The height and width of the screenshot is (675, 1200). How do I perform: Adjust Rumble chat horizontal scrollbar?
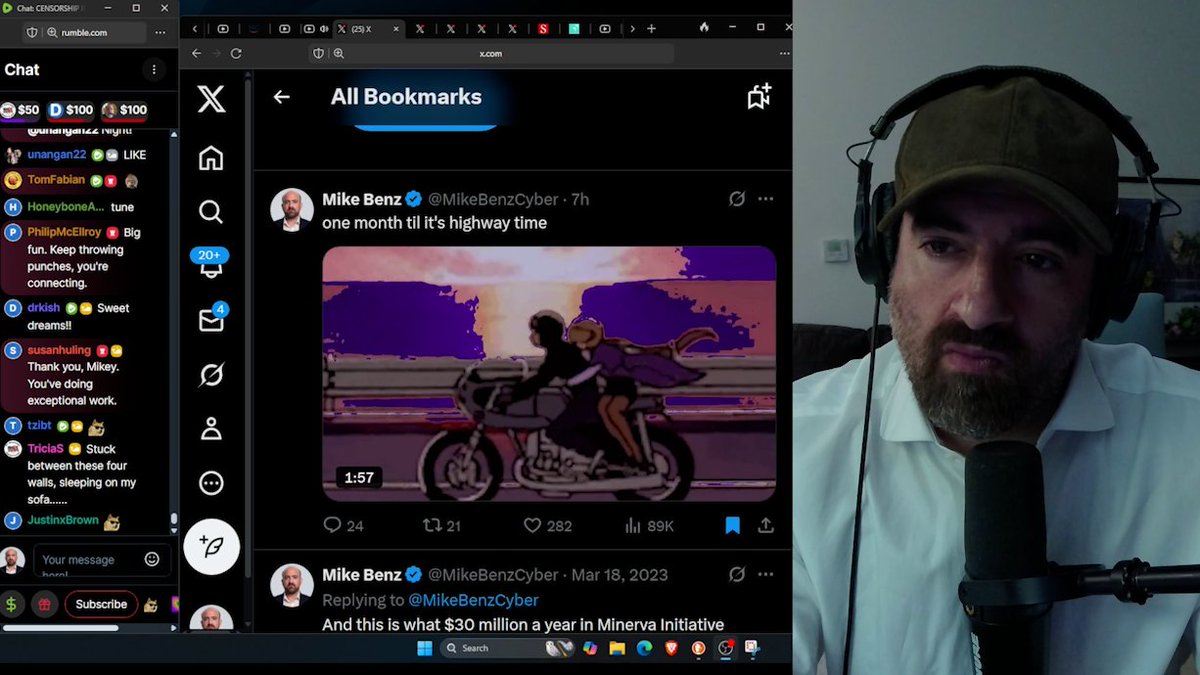pyautogui.click(x=61, y=628)
